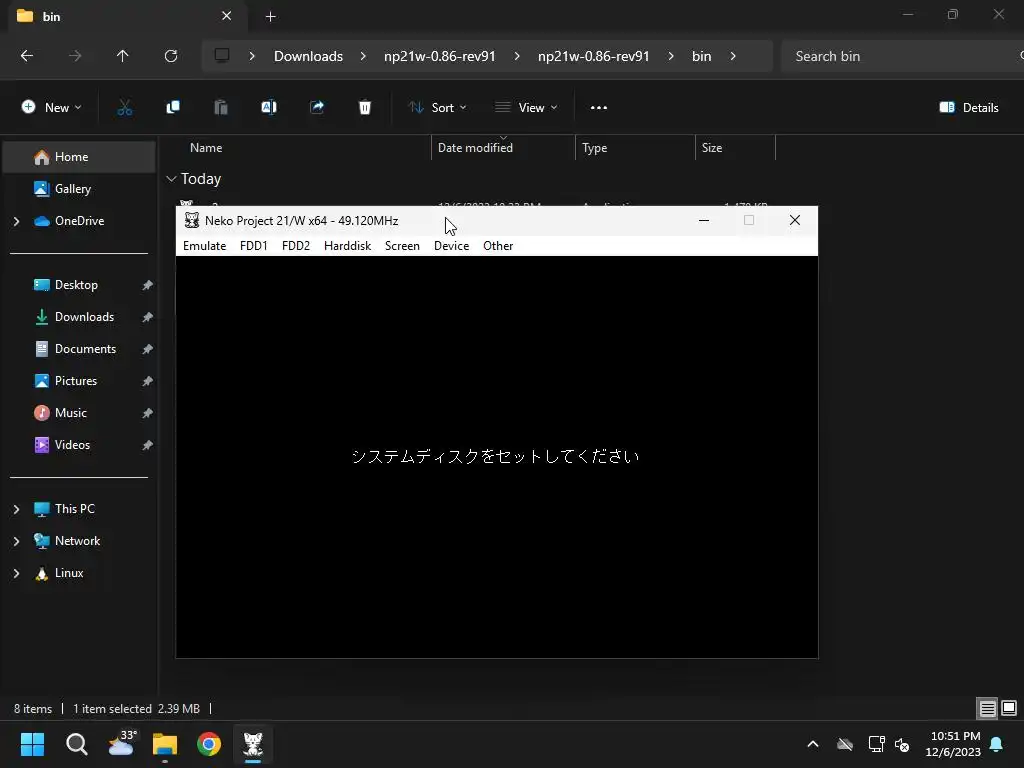This screenshot has height=768, width=1024.
Task: Click the Search bin field
Action: pos(901,56)
